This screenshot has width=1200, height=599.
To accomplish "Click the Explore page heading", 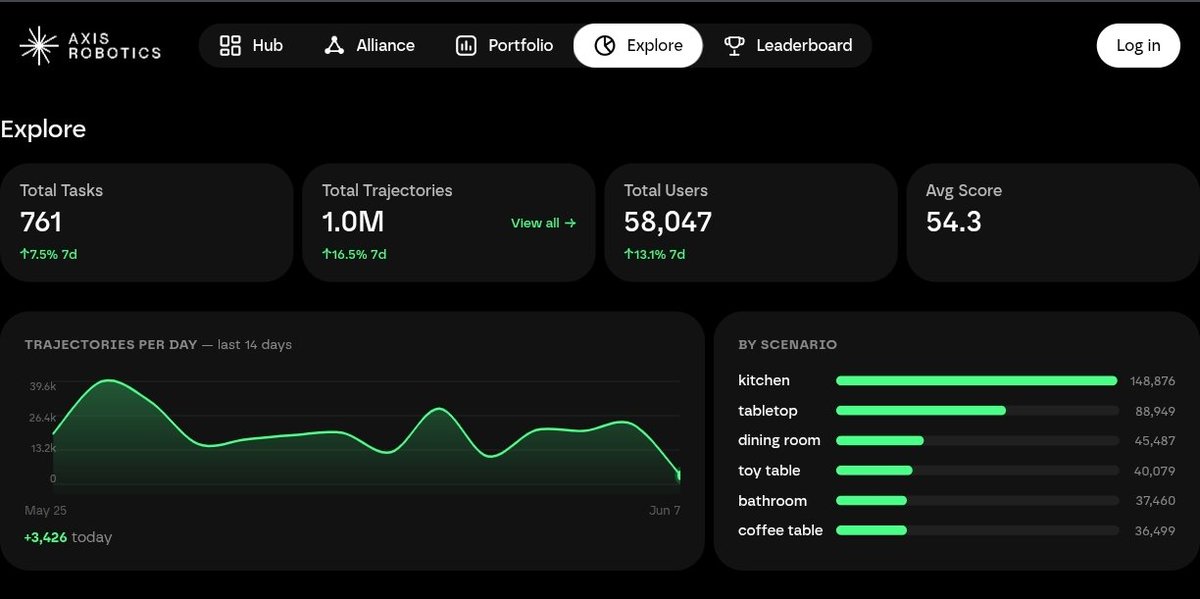I will pyautogui.click(x=43, y=129).
